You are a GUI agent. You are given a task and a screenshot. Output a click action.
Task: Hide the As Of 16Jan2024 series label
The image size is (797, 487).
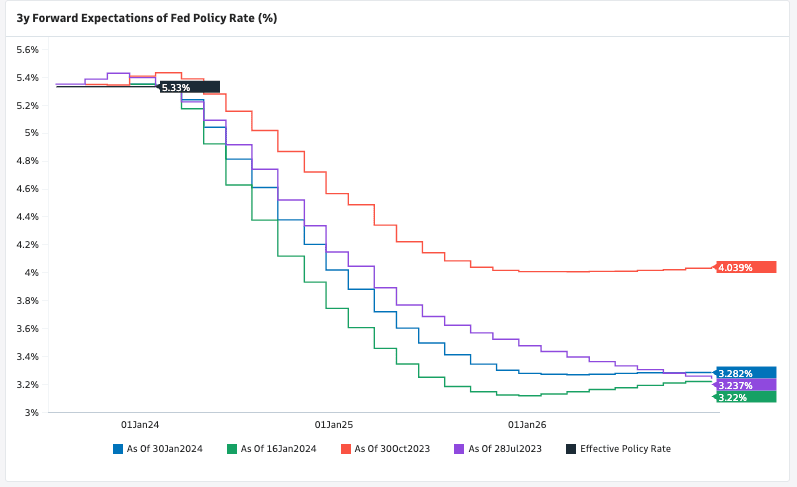[278, 449]
